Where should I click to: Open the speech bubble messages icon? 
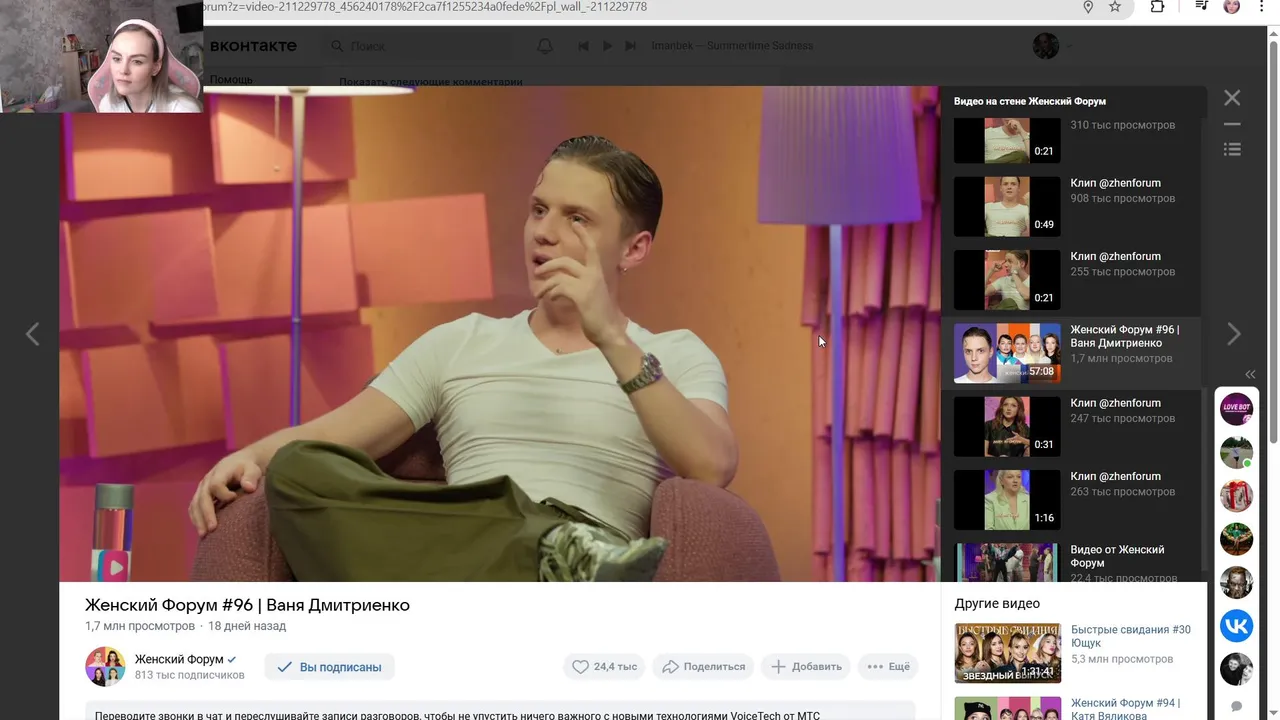point(1237,706)
